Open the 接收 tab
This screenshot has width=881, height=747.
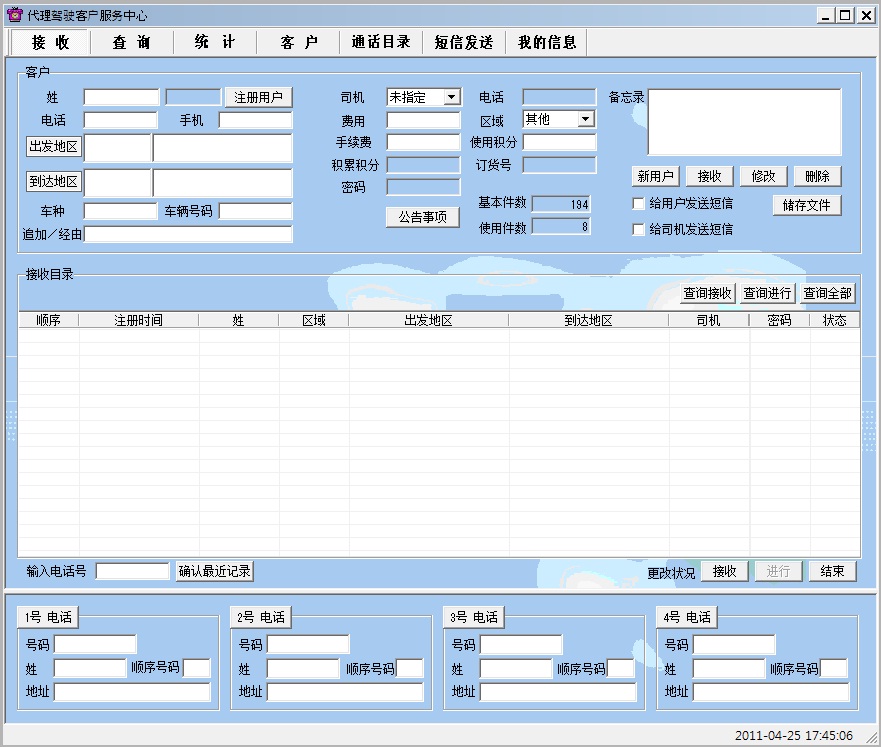point(50,42)
